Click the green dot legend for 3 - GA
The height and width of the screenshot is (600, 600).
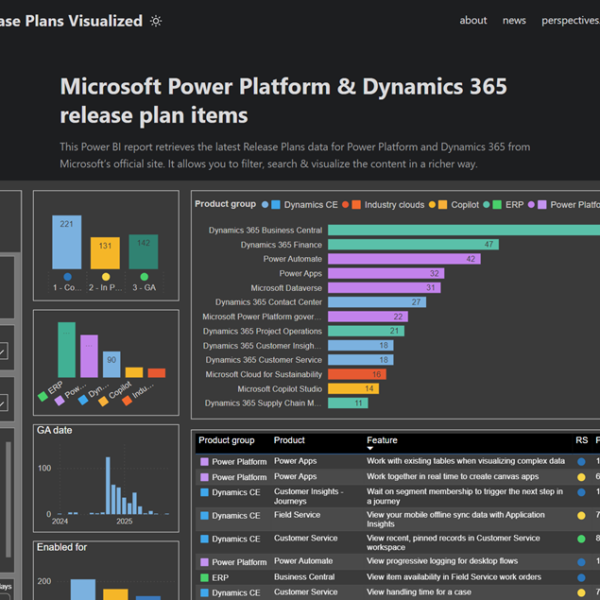pyautogui.click(x=144, y=277)
